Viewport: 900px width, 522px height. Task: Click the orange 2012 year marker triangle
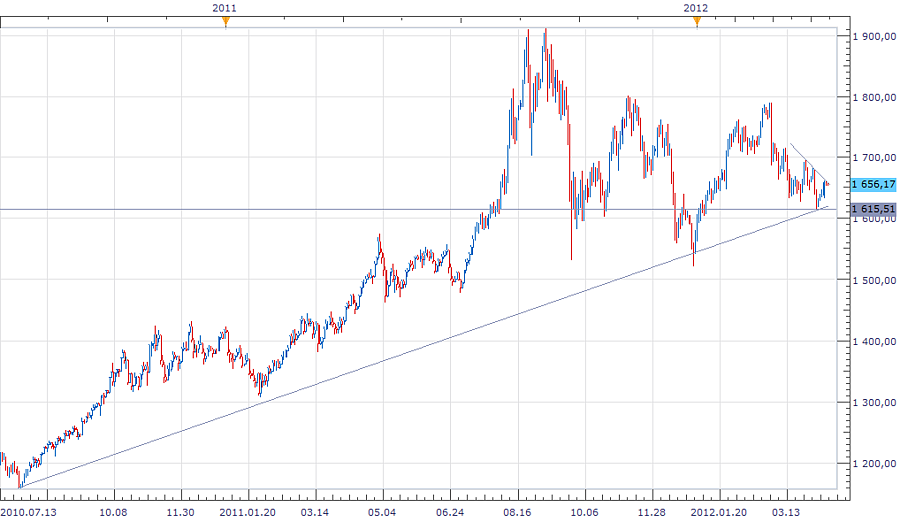tap(697, 22)
